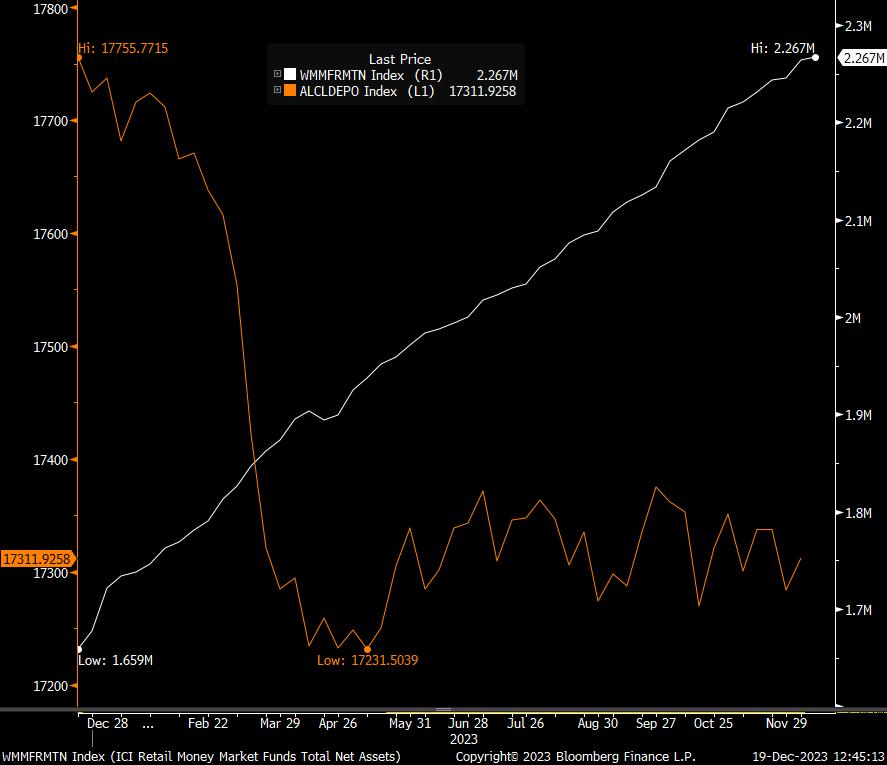
Task: Click the Hi: 17755.7715 orange point marker
Action: tap(79, 58)
